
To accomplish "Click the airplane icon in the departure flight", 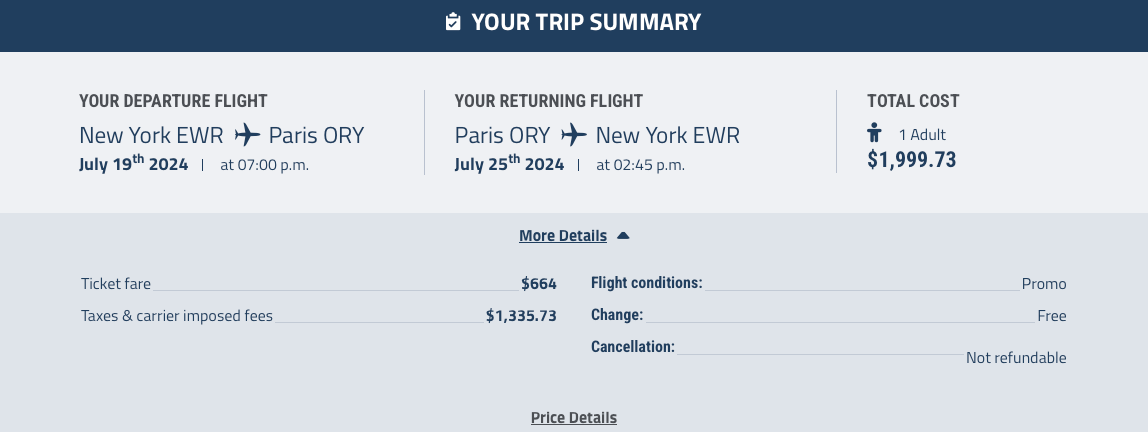I will [x=247, y=134].
